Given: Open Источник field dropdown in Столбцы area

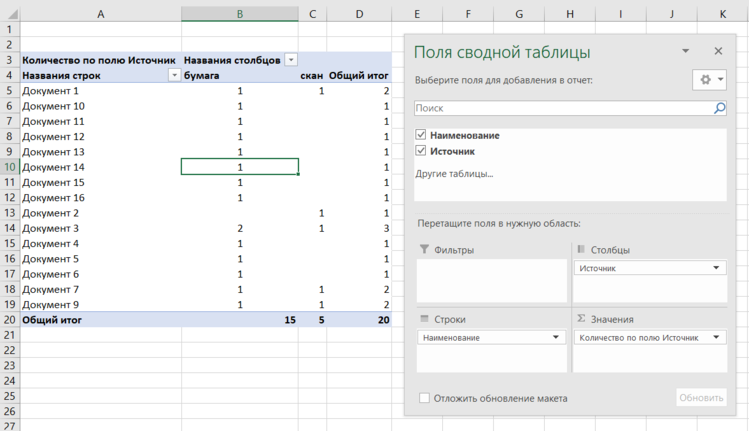Looking at the screenshot, I should (x=716, y=268).
